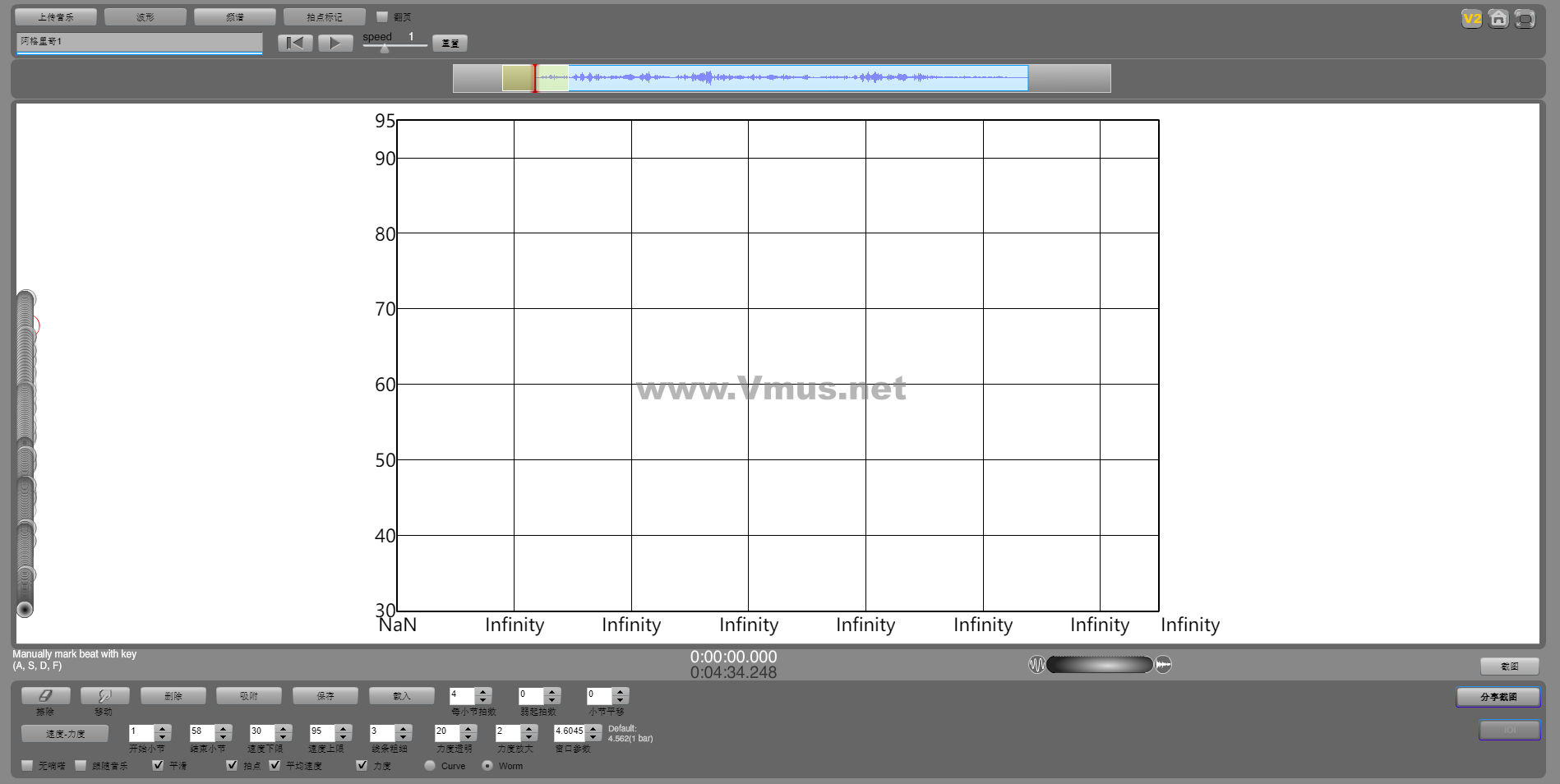Rewind to the start of track
The width and height of the screenshot is (1560, 784).
295,43
